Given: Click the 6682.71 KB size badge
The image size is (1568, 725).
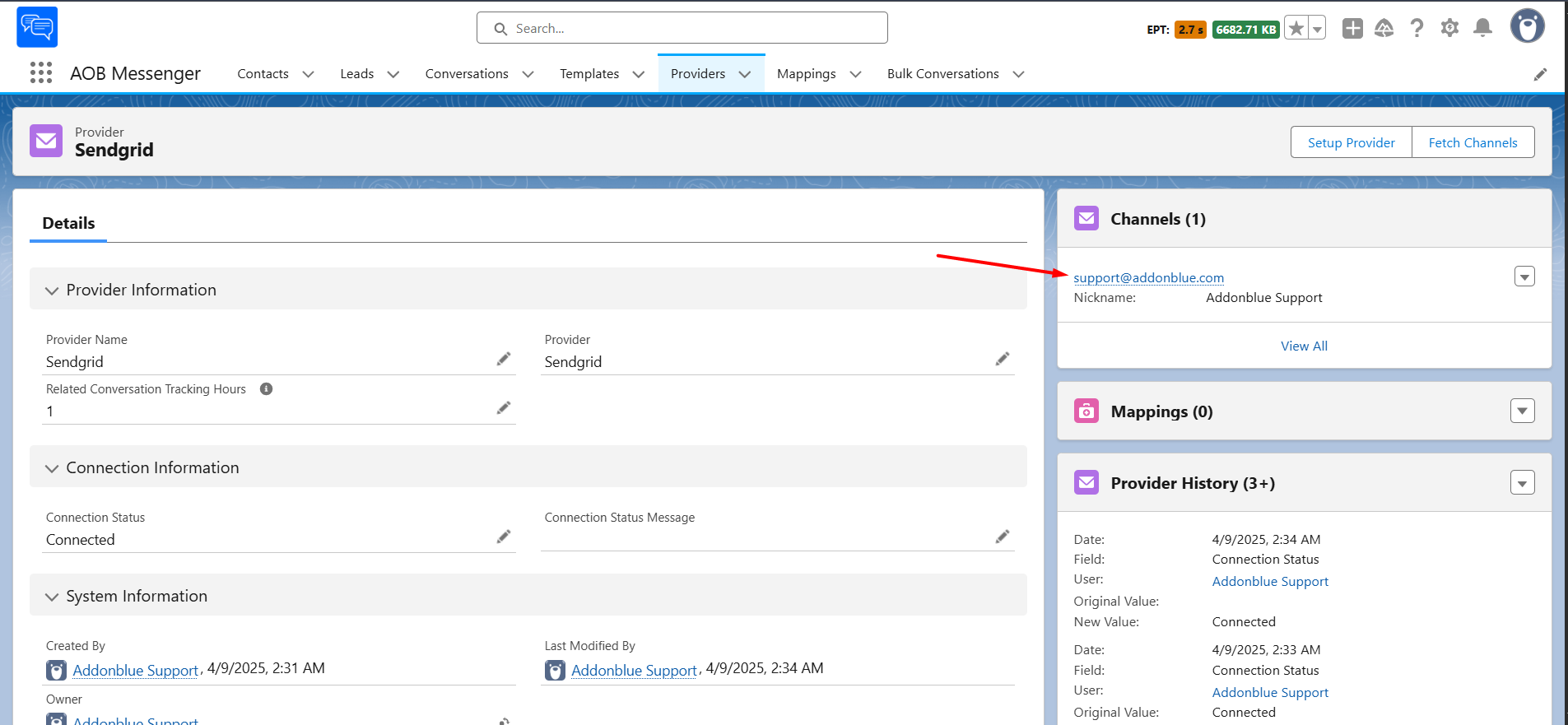Looking at the screenshot, I should [x=1245, y=30].
